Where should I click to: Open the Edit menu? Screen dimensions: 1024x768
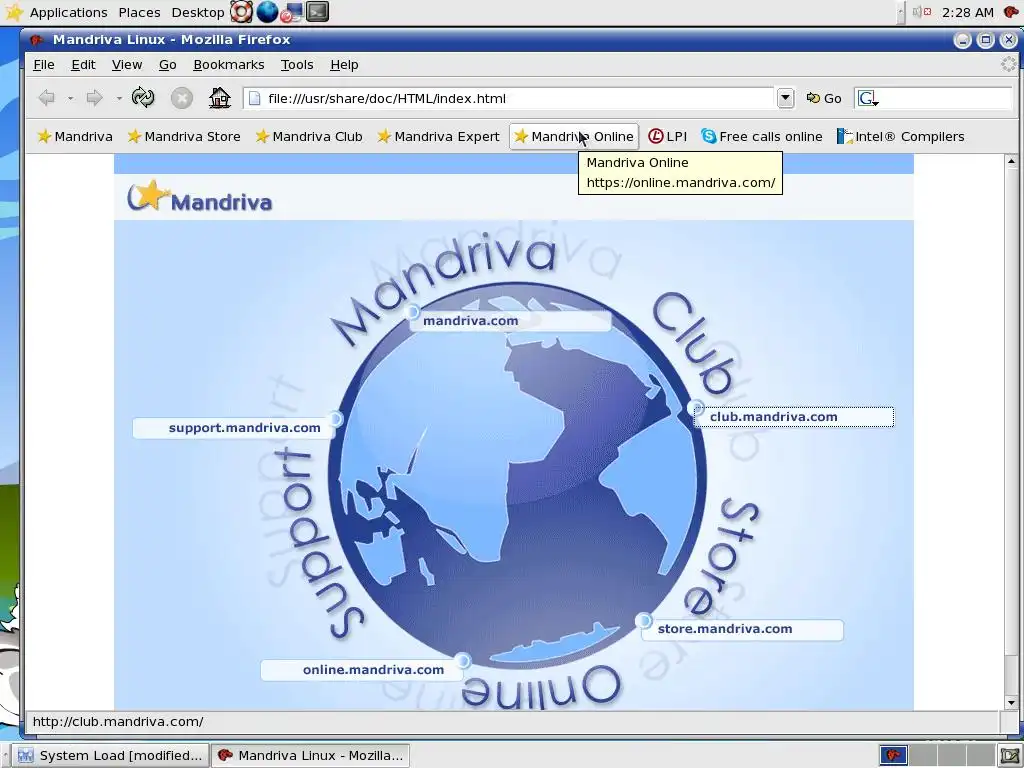pyautogui.click(x=83, y=65)
